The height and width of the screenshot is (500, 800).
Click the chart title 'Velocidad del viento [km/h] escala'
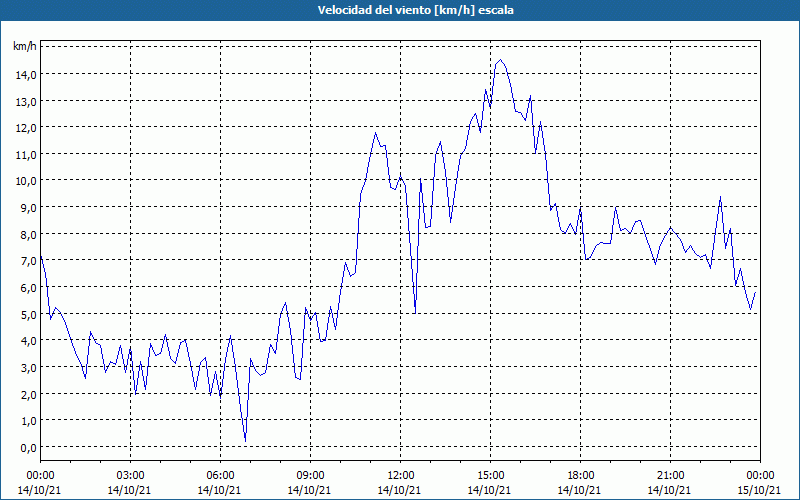point(415,10)
